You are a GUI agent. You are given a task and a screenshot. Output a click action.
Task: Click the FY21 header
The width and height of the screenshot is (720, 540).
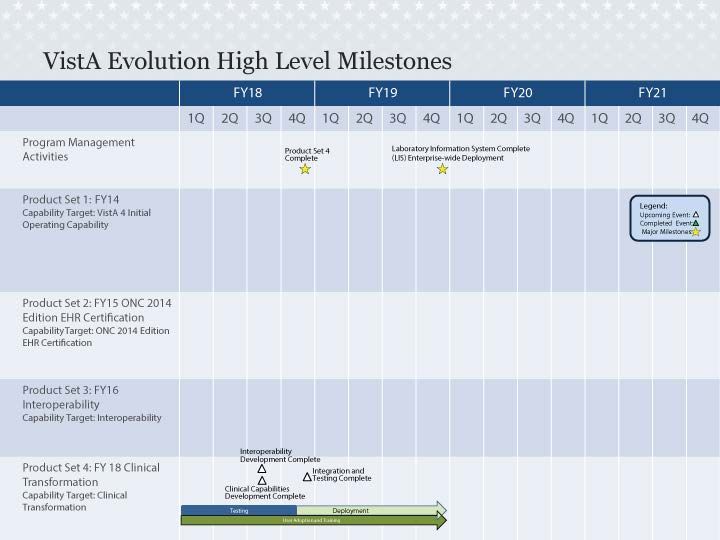[652, 93]
